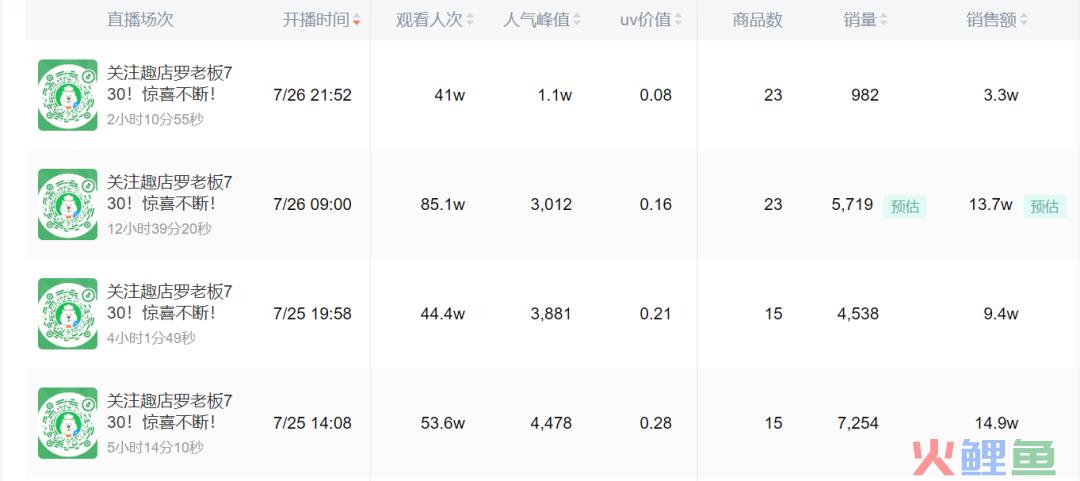
Task: Sort by 销售额 column arrow icon
Action: [x=1024, y=20]
